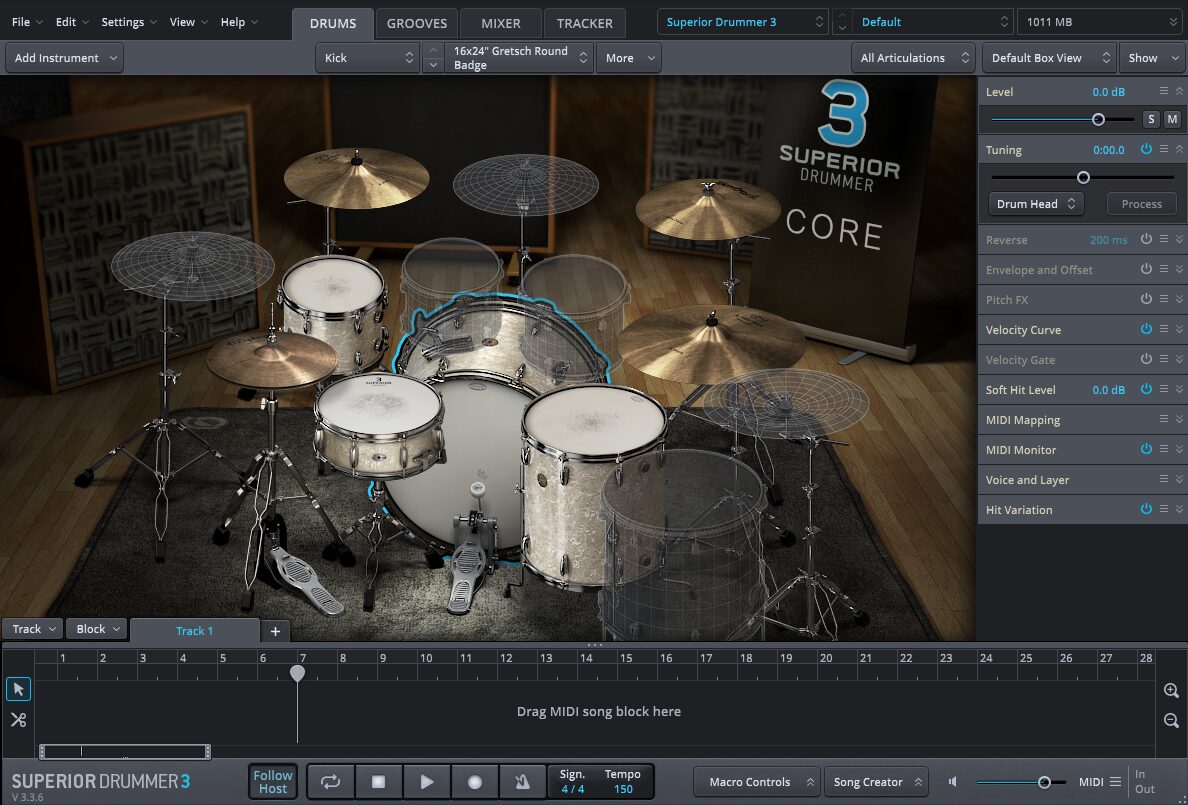
Task: Select the scissors cut tool beside the timeline
Action: click(18, 719)
